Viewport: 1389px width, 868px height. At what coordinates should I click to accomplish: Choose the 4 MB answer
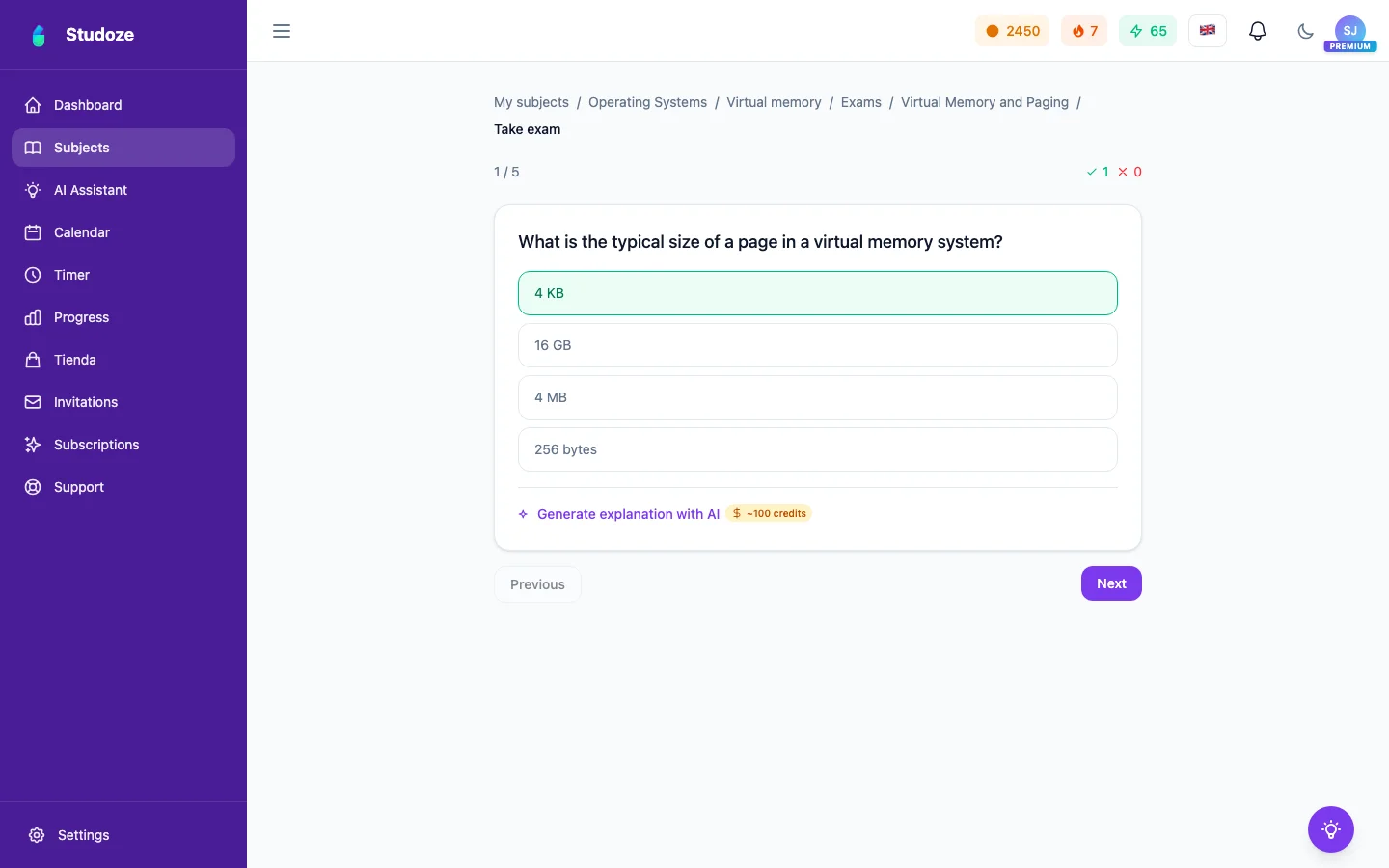pos(818,397)
